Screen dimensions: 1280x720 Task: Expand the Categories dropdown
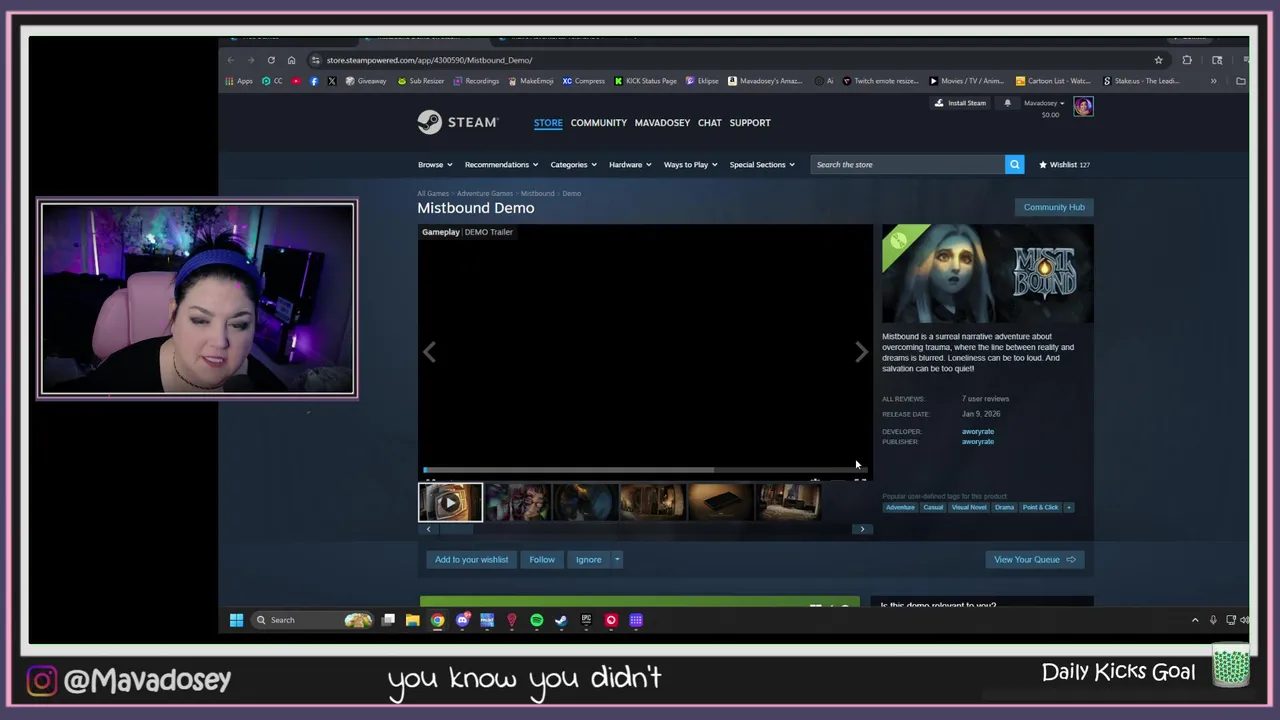(573, 165)
